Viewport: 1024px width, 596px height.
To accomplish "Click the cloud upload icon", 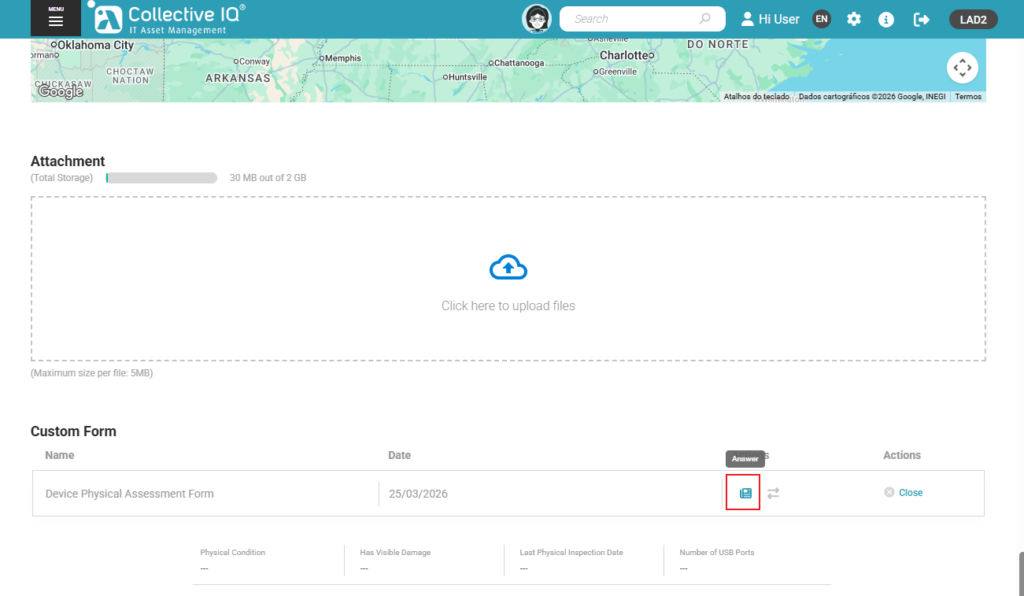I will point(508,268).
